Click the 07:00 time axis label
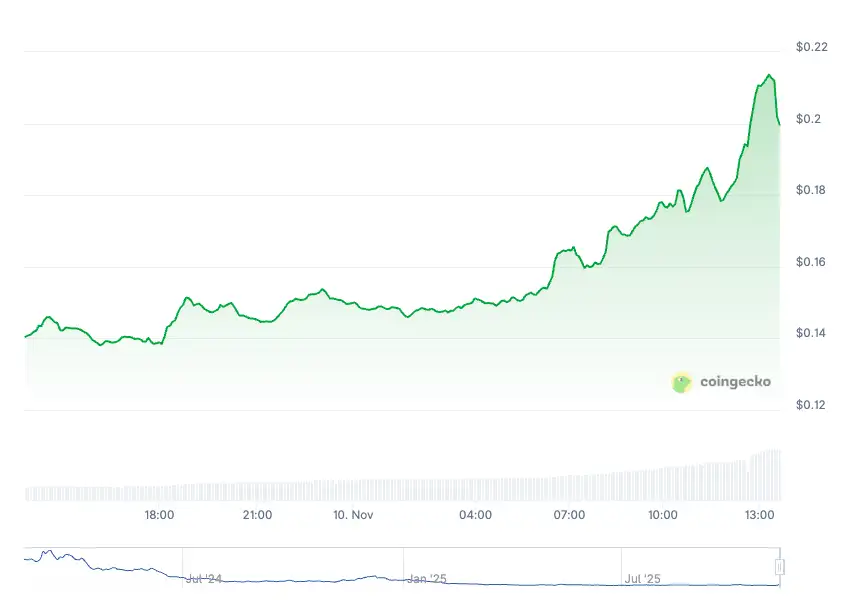 [x=569, y=516]
